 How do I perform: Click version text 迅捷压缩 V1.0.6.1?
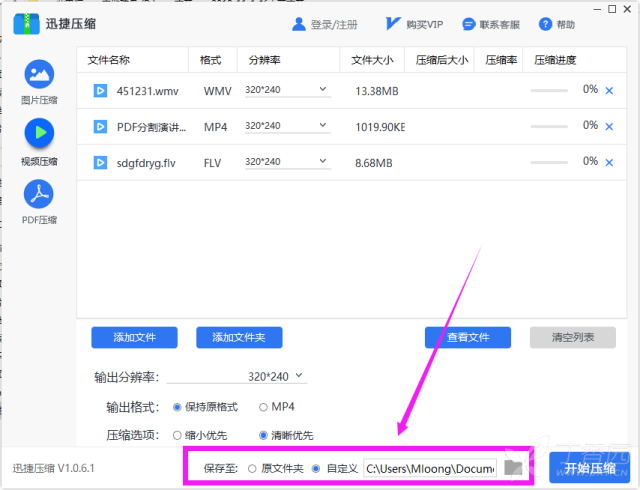click(x=53, y=468)
